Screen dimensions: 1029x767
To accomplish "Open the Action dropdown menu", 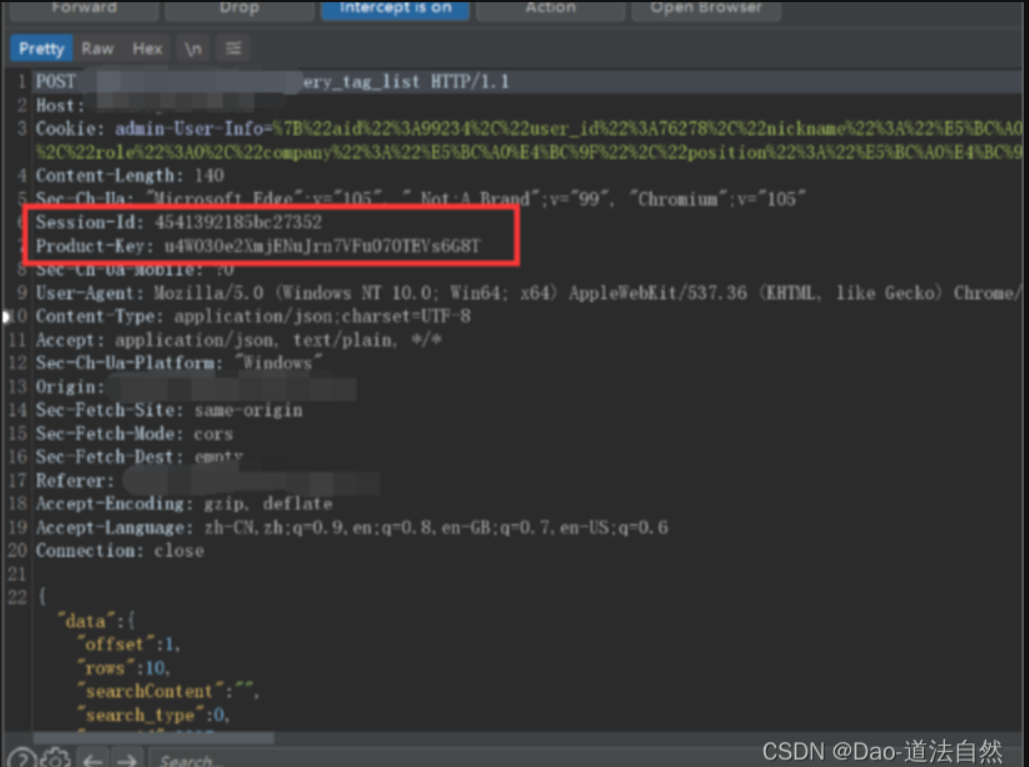I will click(551, 9).
